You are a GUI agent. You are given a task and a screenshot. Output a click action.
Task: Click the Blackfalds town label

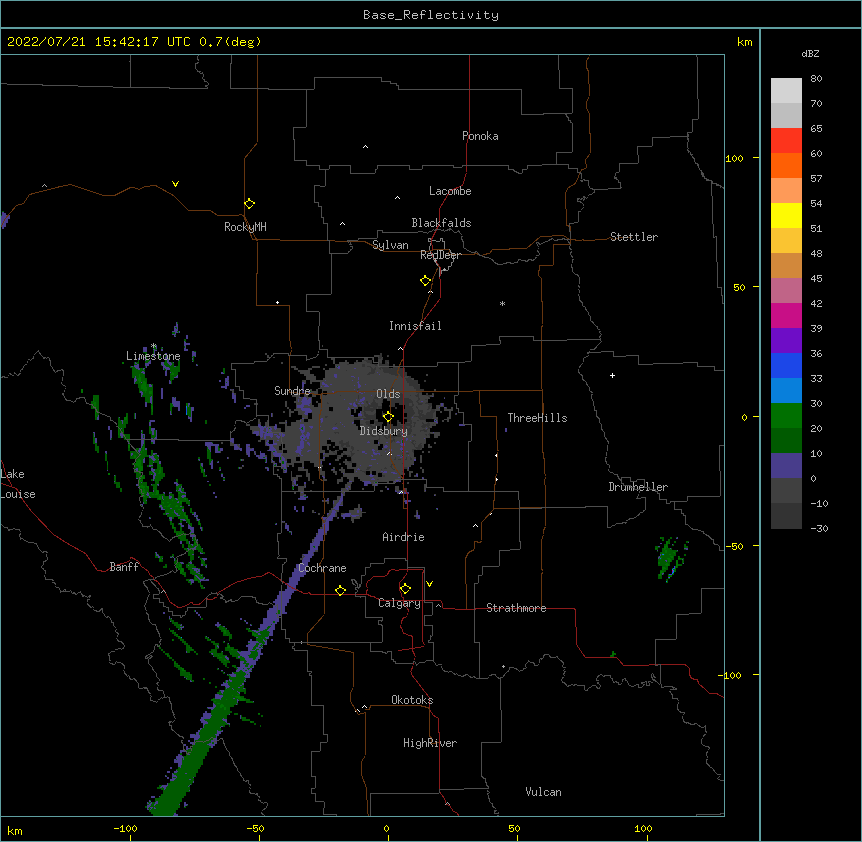441,223
